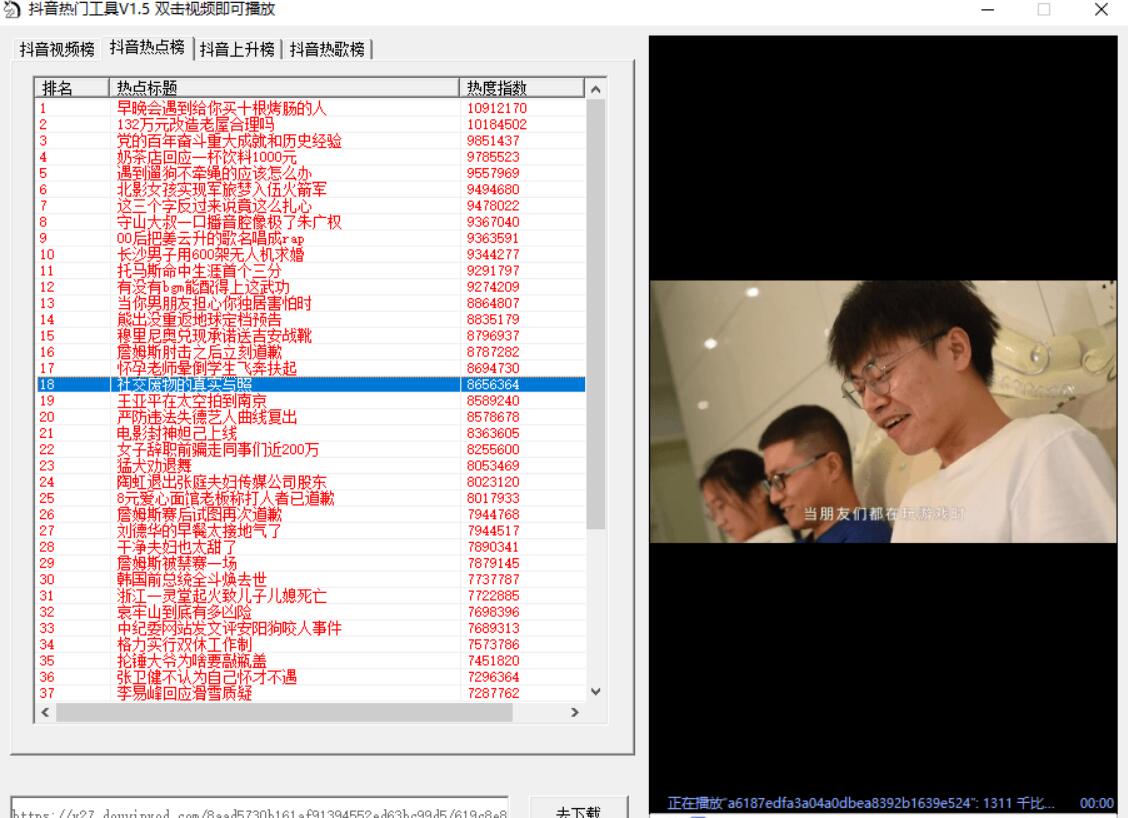Select row 电影封神妲己上线
This screenshot has height=818, width=1128.
pyautogui.click(x=311, y=433)
